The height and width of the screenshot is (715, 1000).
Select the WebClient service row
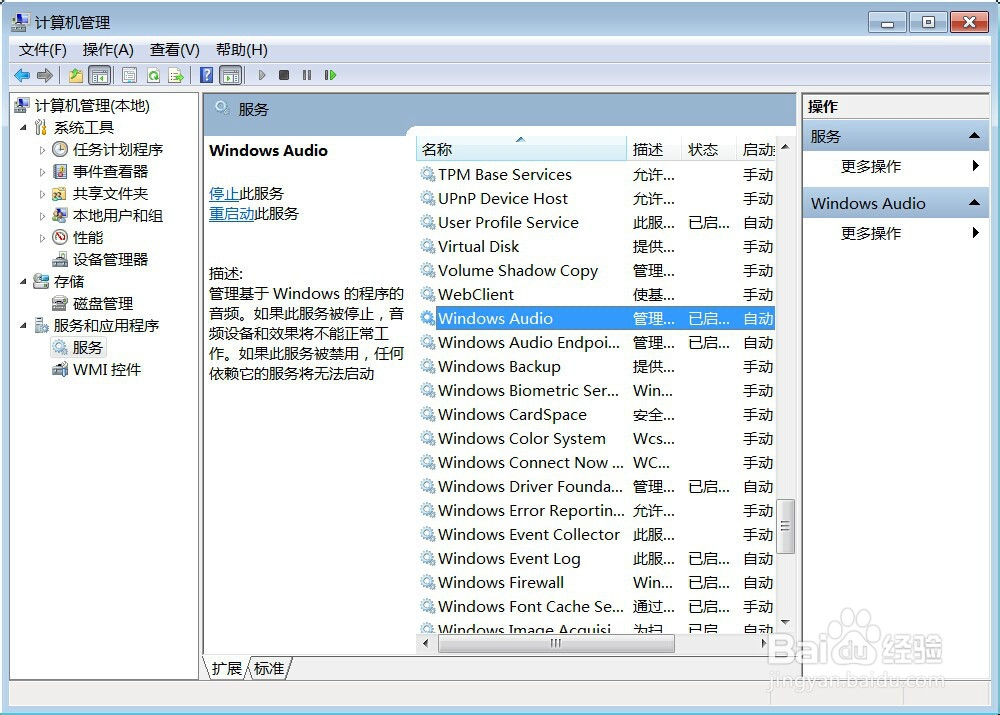[x=596, y=295]
